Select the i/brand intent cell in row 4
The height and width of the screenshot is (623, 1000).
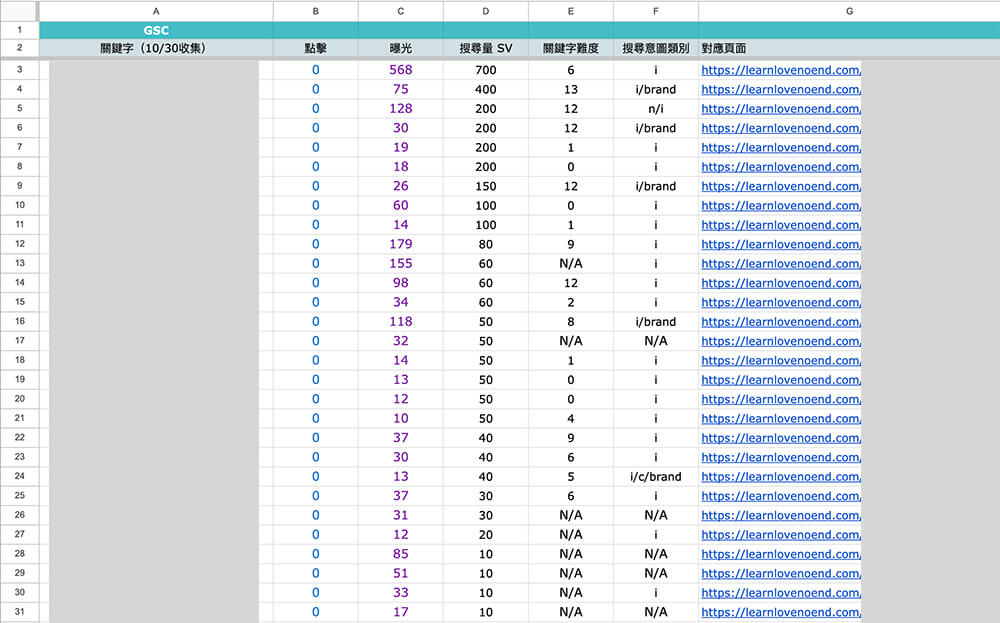[656, 89]
